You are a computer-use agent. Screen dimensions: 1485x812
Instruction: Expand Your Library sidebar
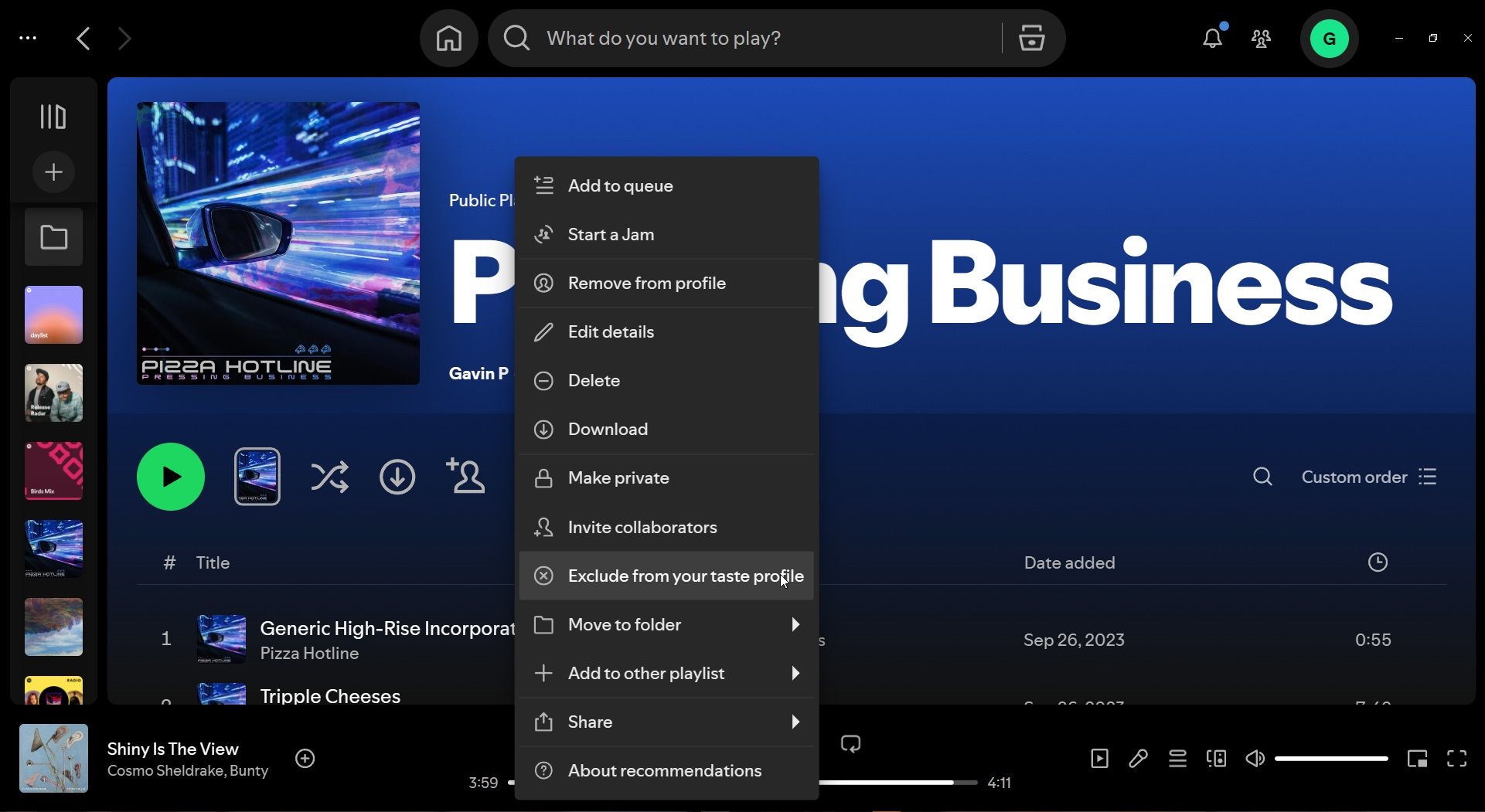pyautogui.click(x=53, y=117)
